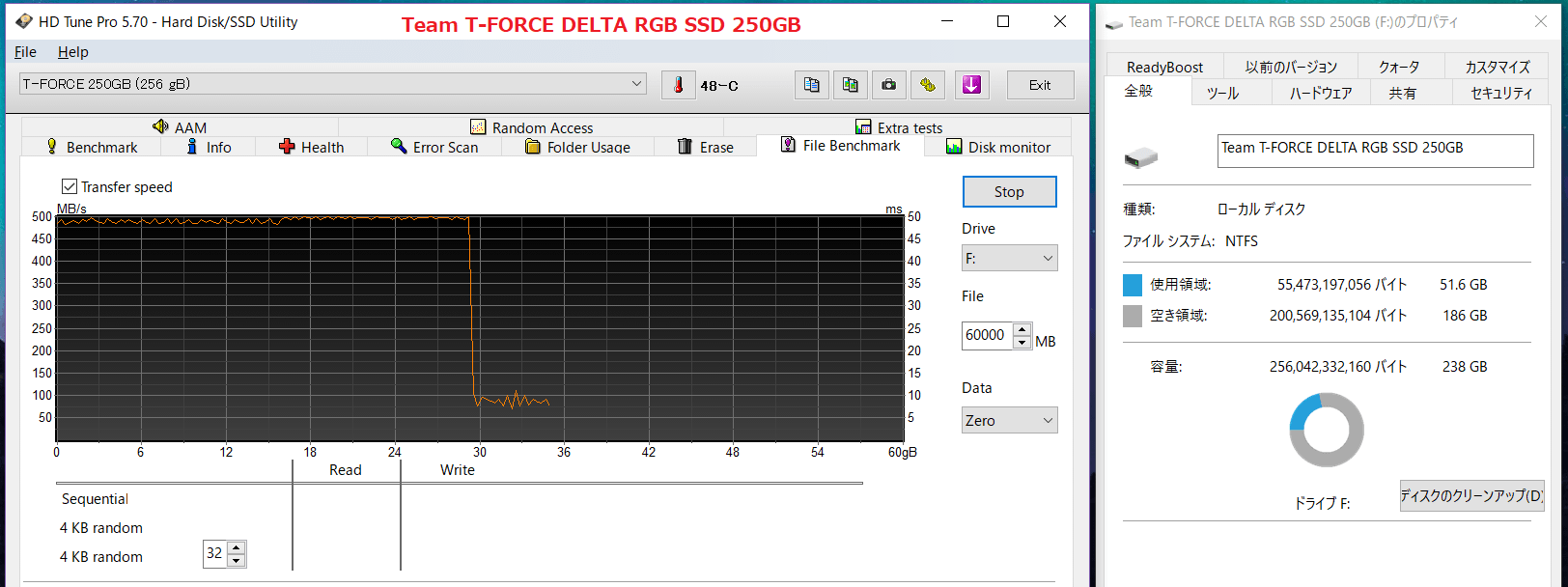Click the Properties window title bar drive icon
The width and height of the screenshot is (1568, 587).
tap(1114, 22)
